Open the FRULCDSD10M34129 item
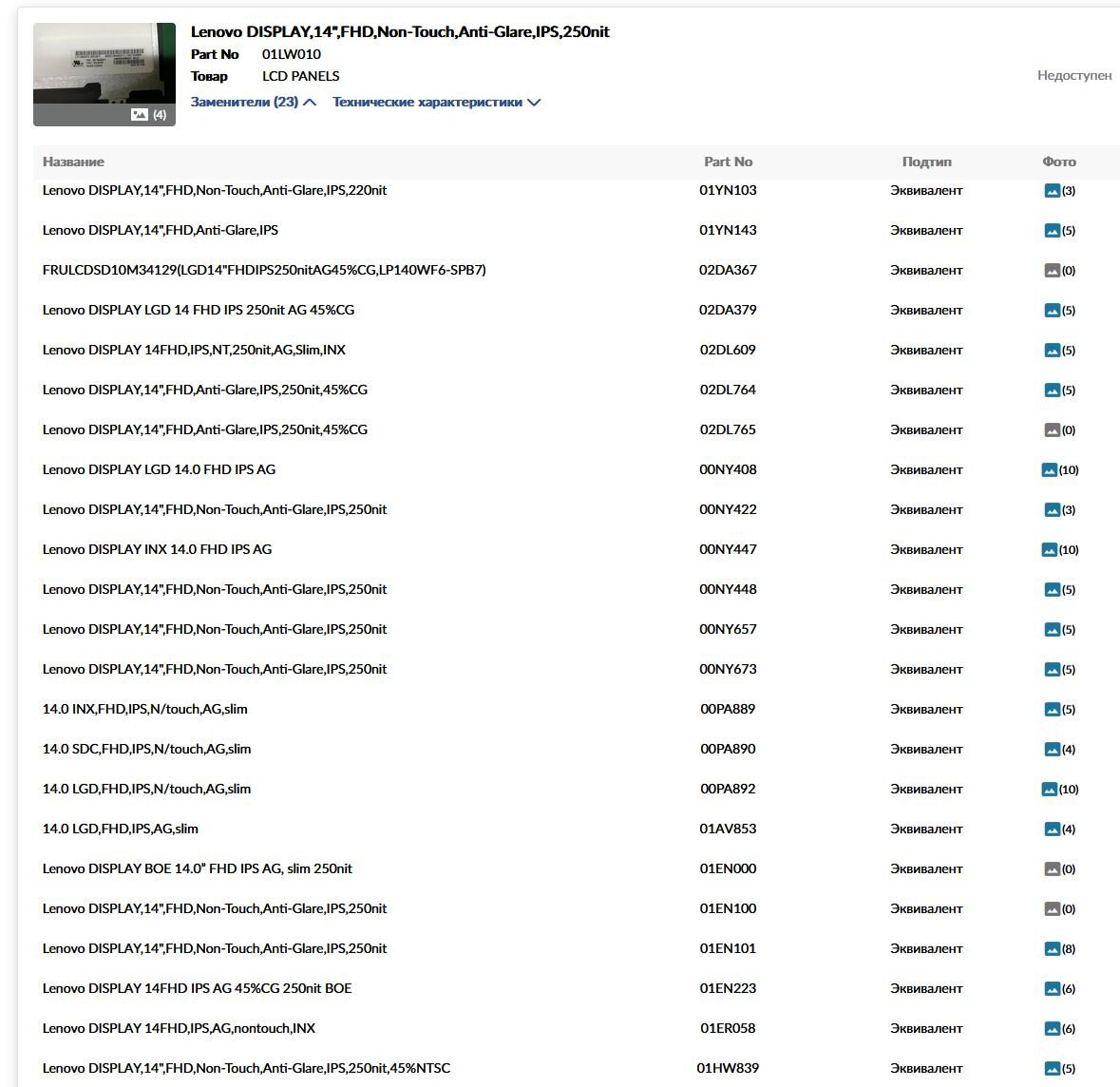 pos(264,270)
